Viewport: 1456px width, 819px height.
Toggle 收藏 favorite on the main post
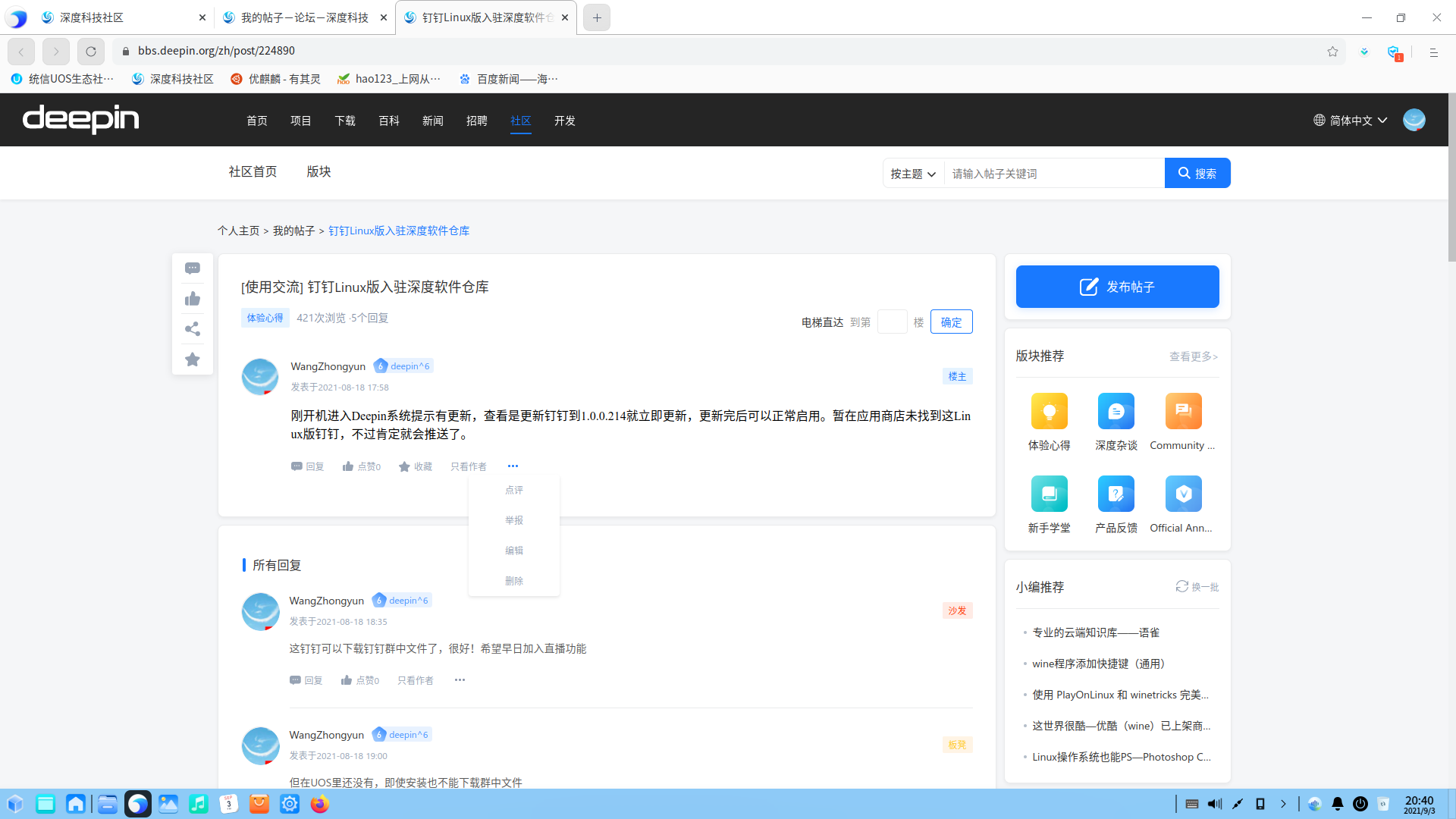416,466
